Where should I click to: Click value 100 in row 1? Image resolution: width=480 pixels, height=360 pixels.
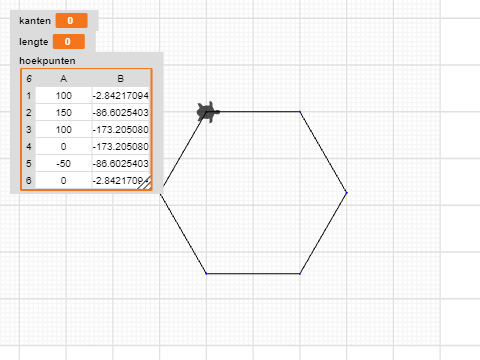coord(63,96)
